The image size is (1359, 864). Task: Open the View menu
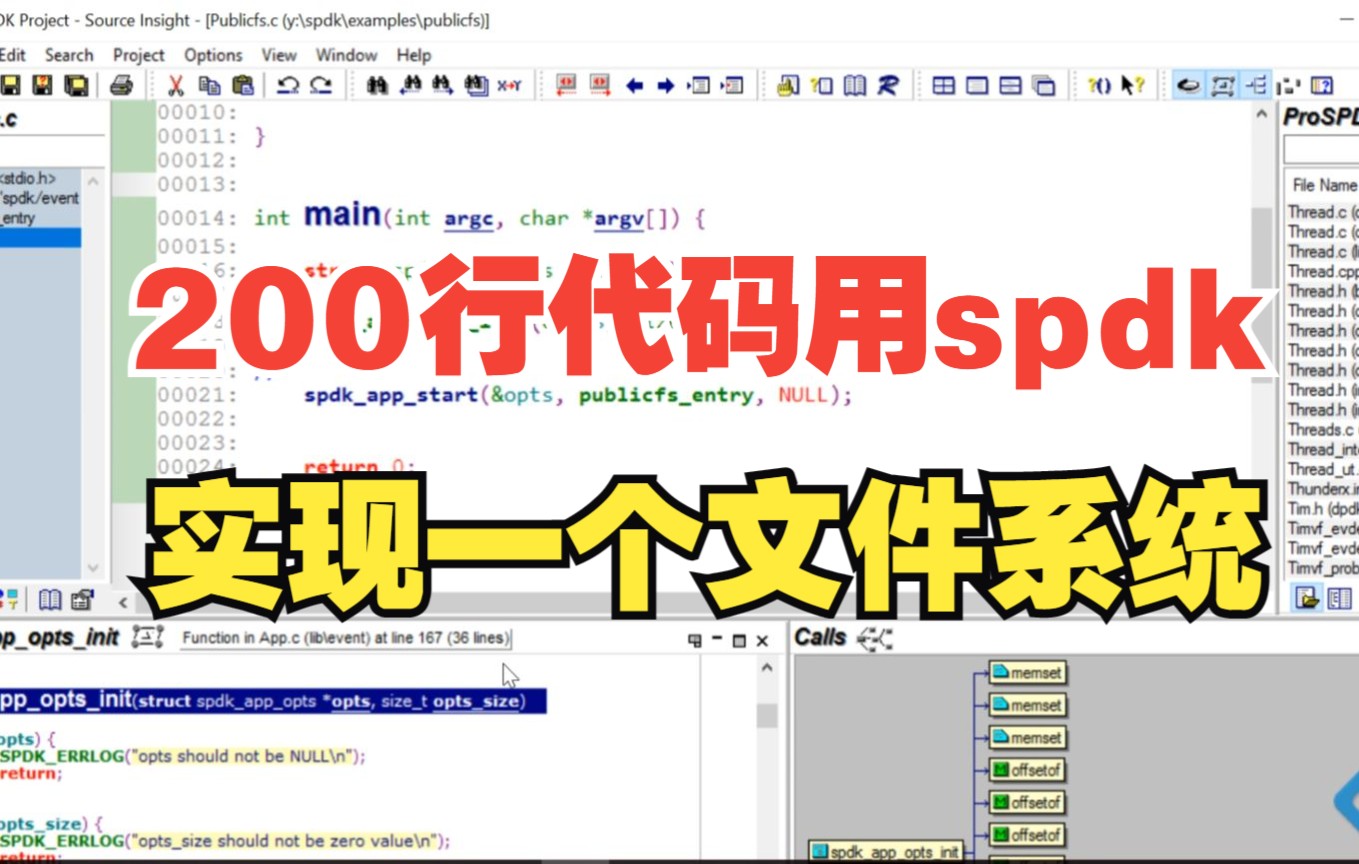(279, 55)
